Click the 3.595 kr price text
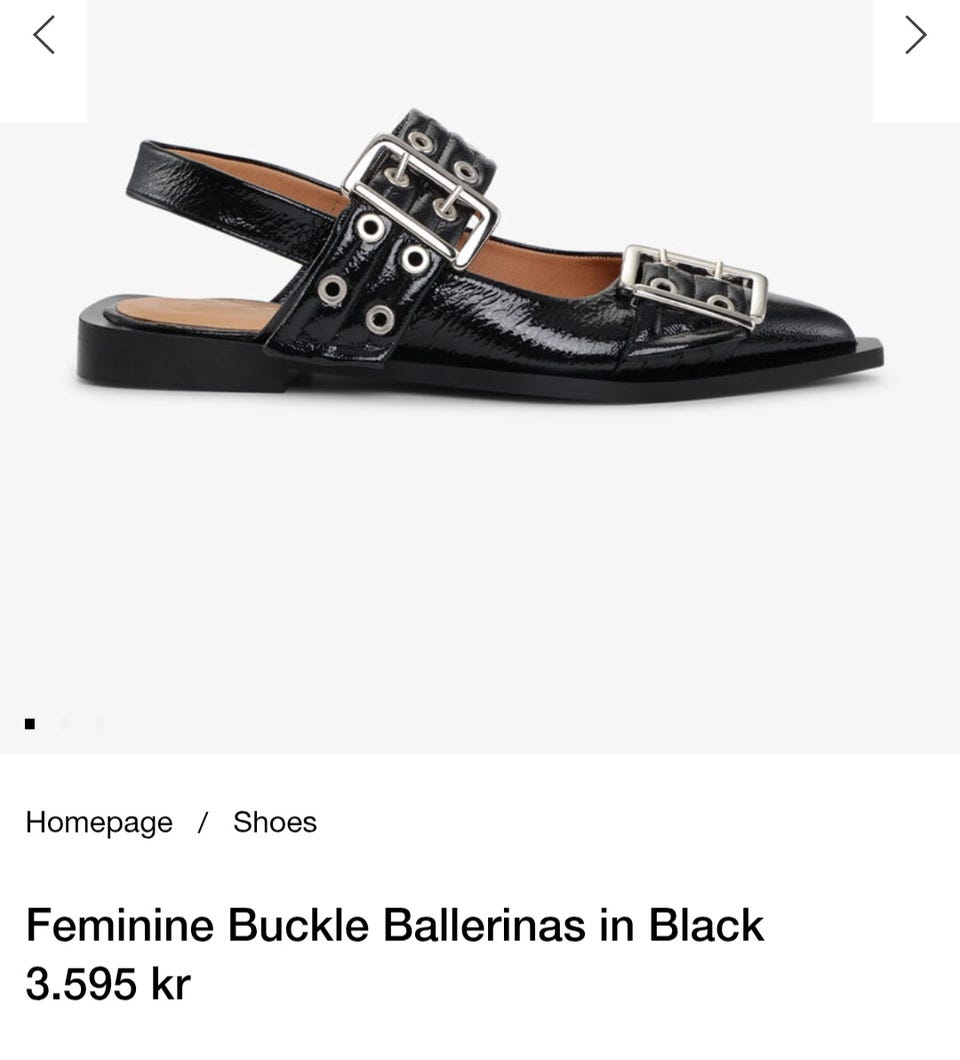960x1060 pixels. click(108, 984)
